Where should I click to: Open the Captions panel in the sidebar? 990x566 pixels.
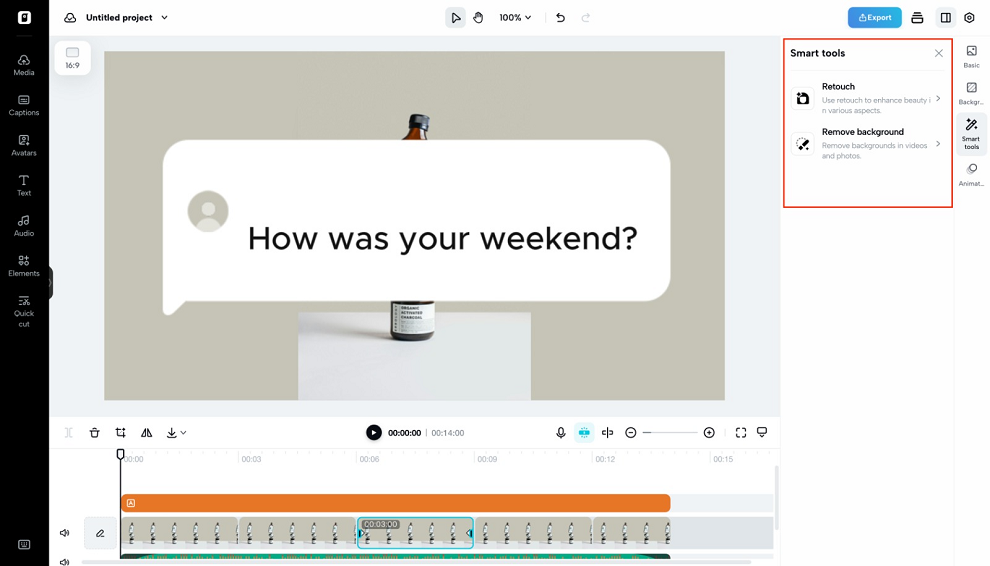pyautogui.click(x=24, y=105)
